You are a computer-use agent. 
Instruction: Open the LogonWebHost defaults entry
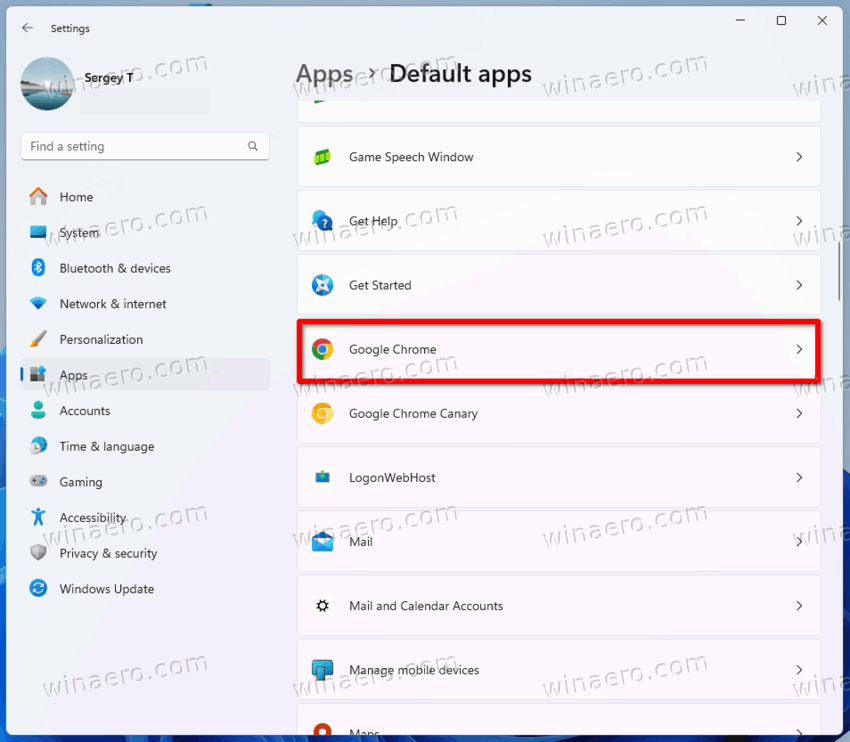[x=559, y=477]
